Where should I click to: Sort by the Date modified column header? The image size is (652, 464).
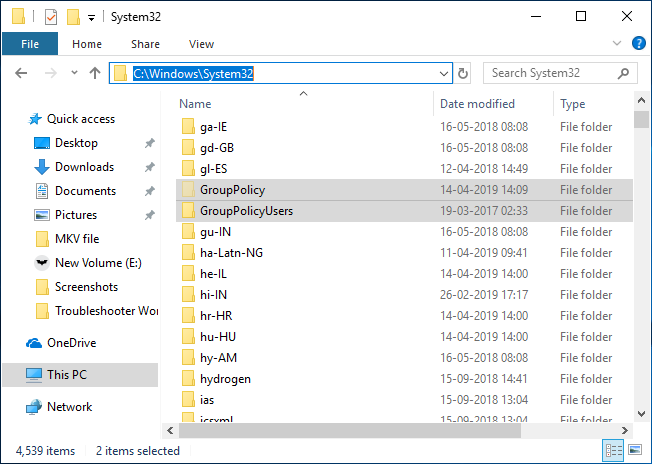477,104
